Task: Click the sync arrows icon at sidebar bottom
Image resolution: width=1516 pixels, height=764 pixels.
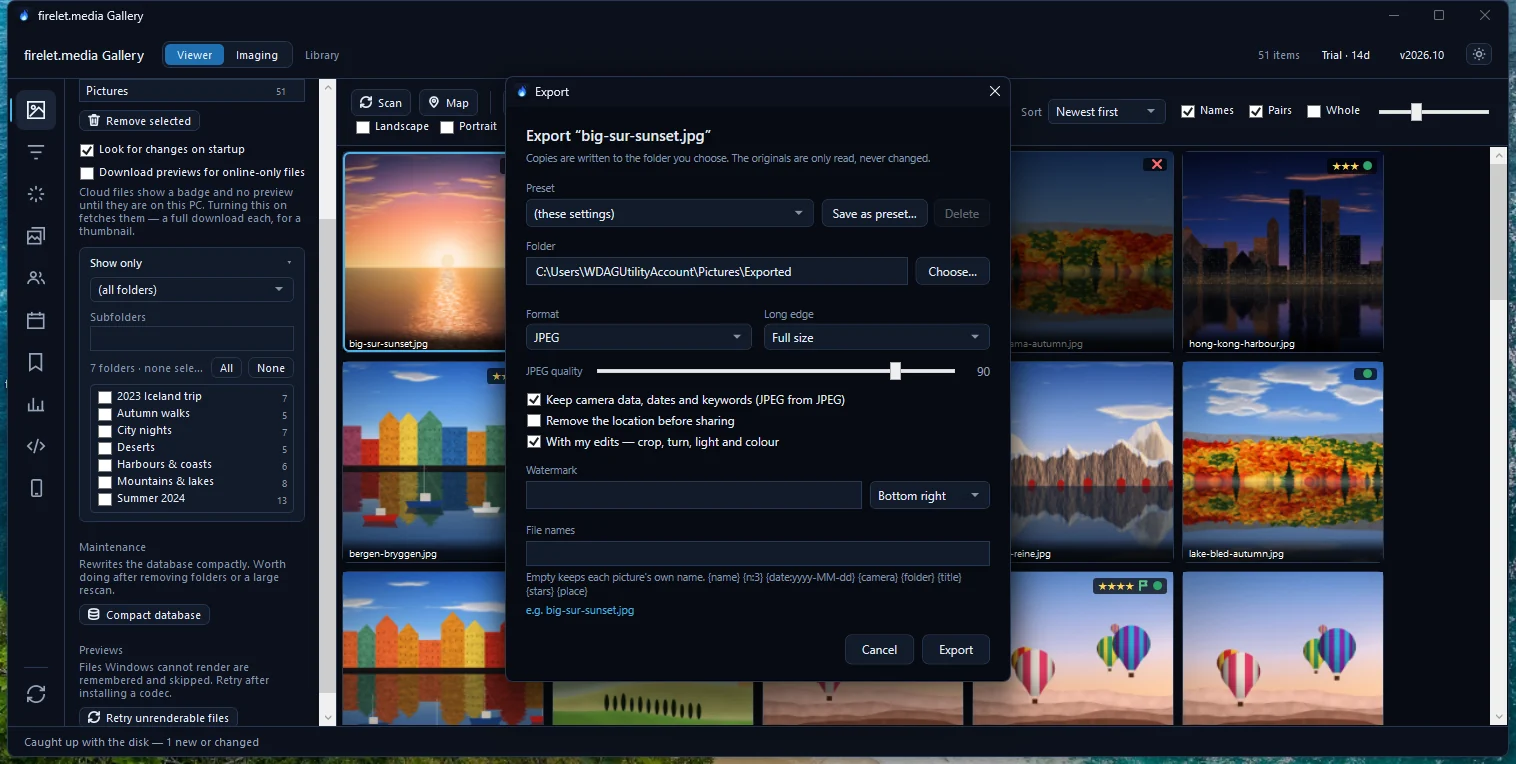Action: [36, 693]
